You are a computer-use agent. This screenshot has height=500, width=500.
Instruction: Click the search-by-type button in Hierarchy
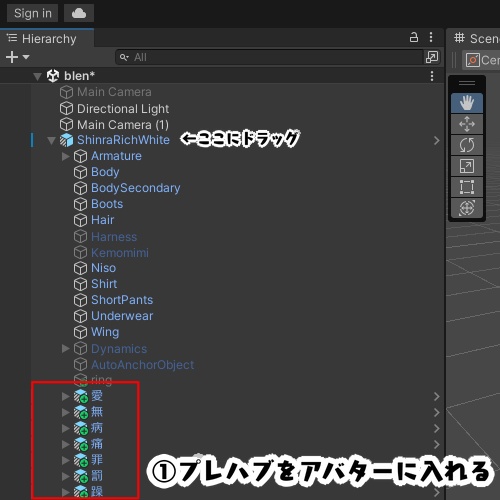[432, 57]
